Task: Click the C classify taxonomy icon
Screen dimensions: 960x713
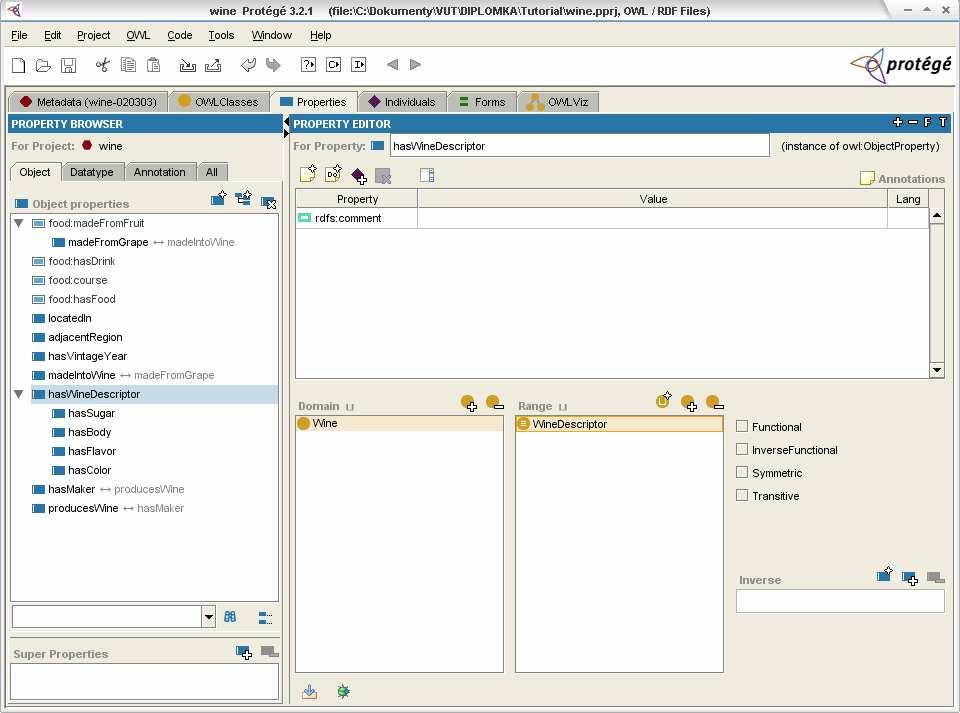Action: coord(333,65)
